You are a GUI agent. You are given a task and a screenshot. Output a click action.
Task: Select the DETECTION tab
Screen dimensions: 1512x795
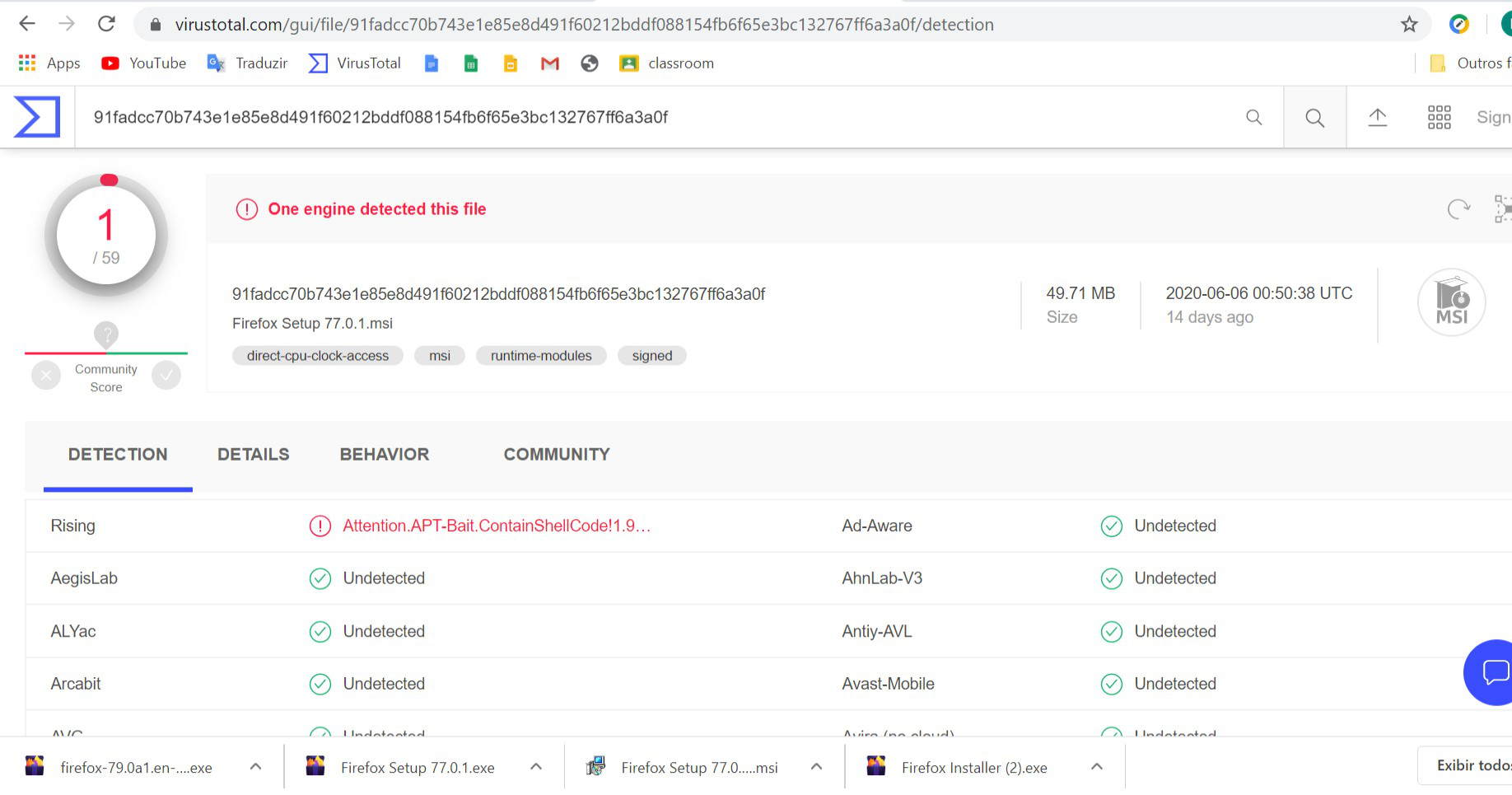pyautogui.click(x=118, y=455)
